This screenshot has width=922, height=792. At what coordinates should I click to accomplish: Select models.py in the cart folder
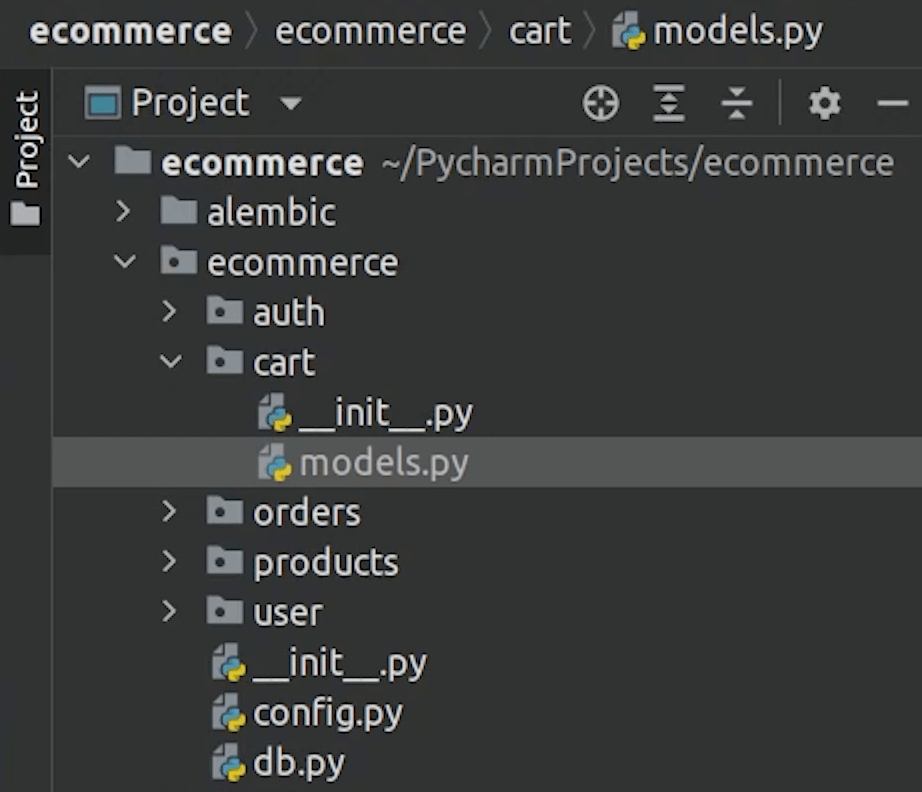(x=383, y=463)
